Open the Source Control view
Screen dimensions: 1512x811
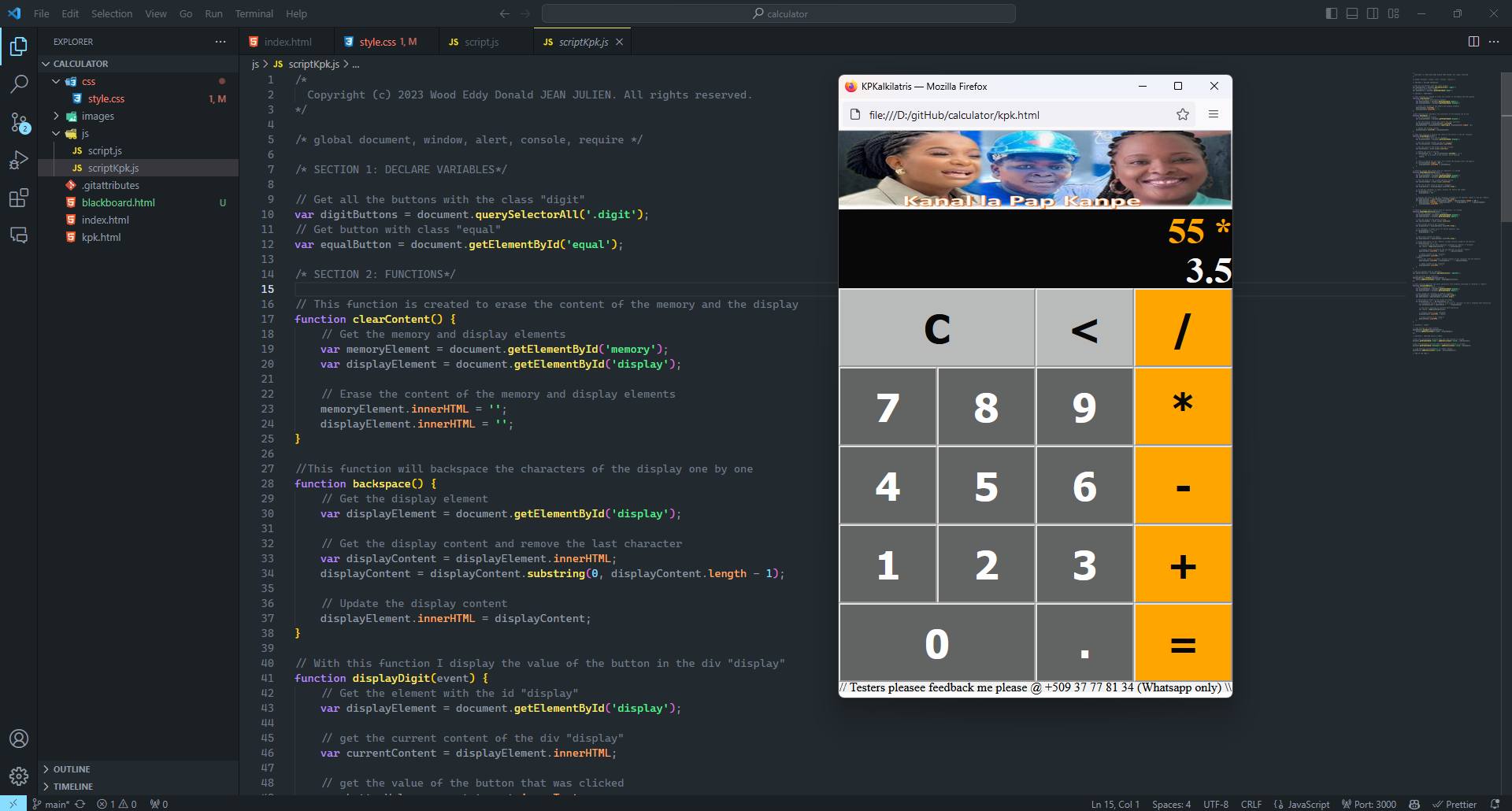click(x=19, y=122)
